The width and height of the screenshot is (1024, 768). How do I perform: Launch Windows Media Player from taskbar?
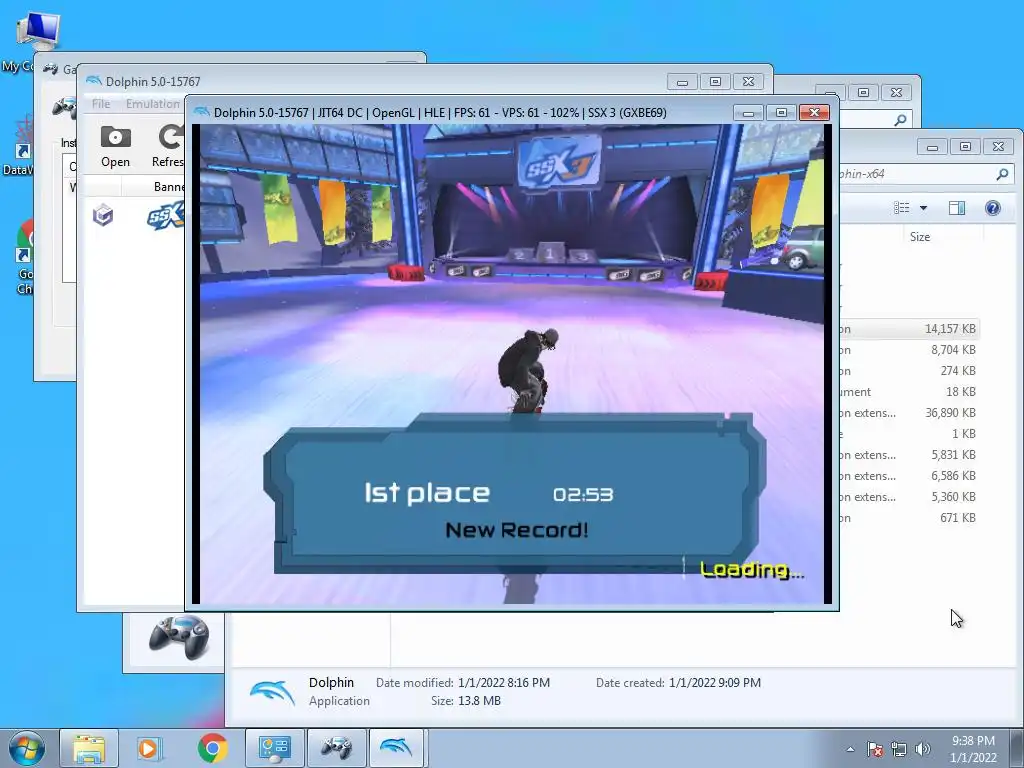coord(148,748)
